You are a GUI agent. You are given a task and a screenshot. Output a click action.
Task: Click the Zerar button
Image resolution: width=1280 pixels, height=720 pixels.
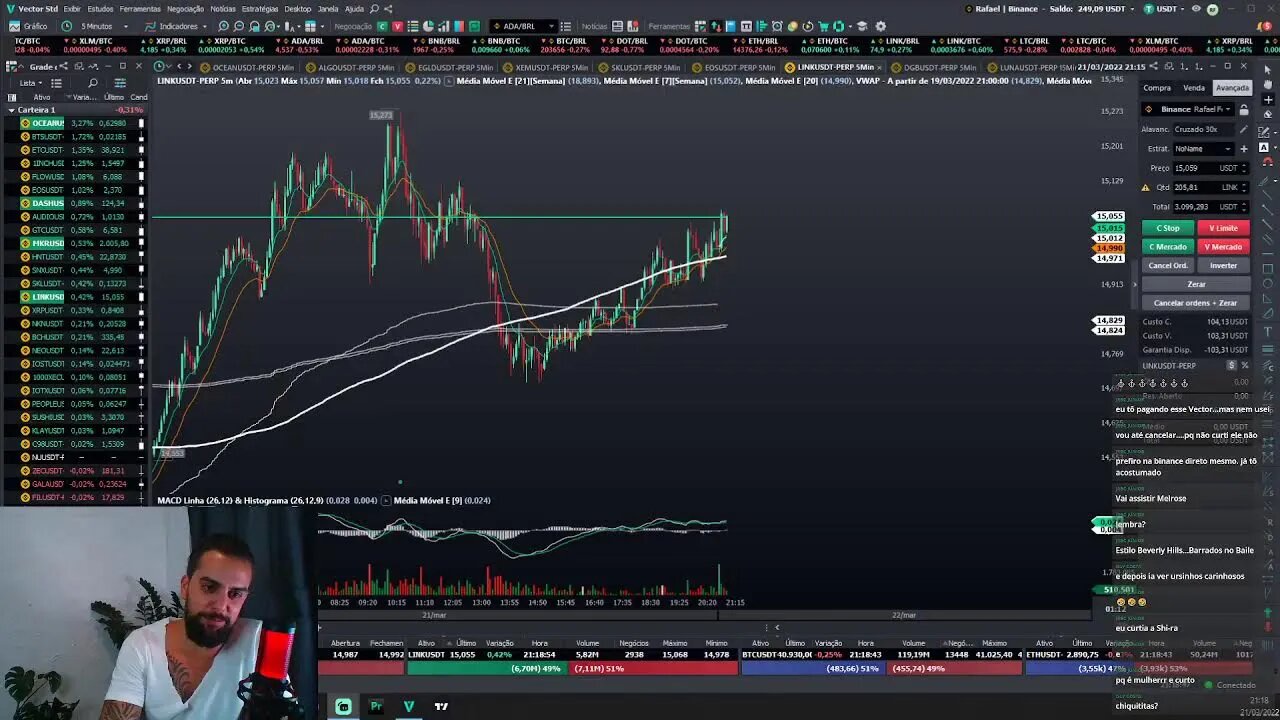tap(1196, 284)
